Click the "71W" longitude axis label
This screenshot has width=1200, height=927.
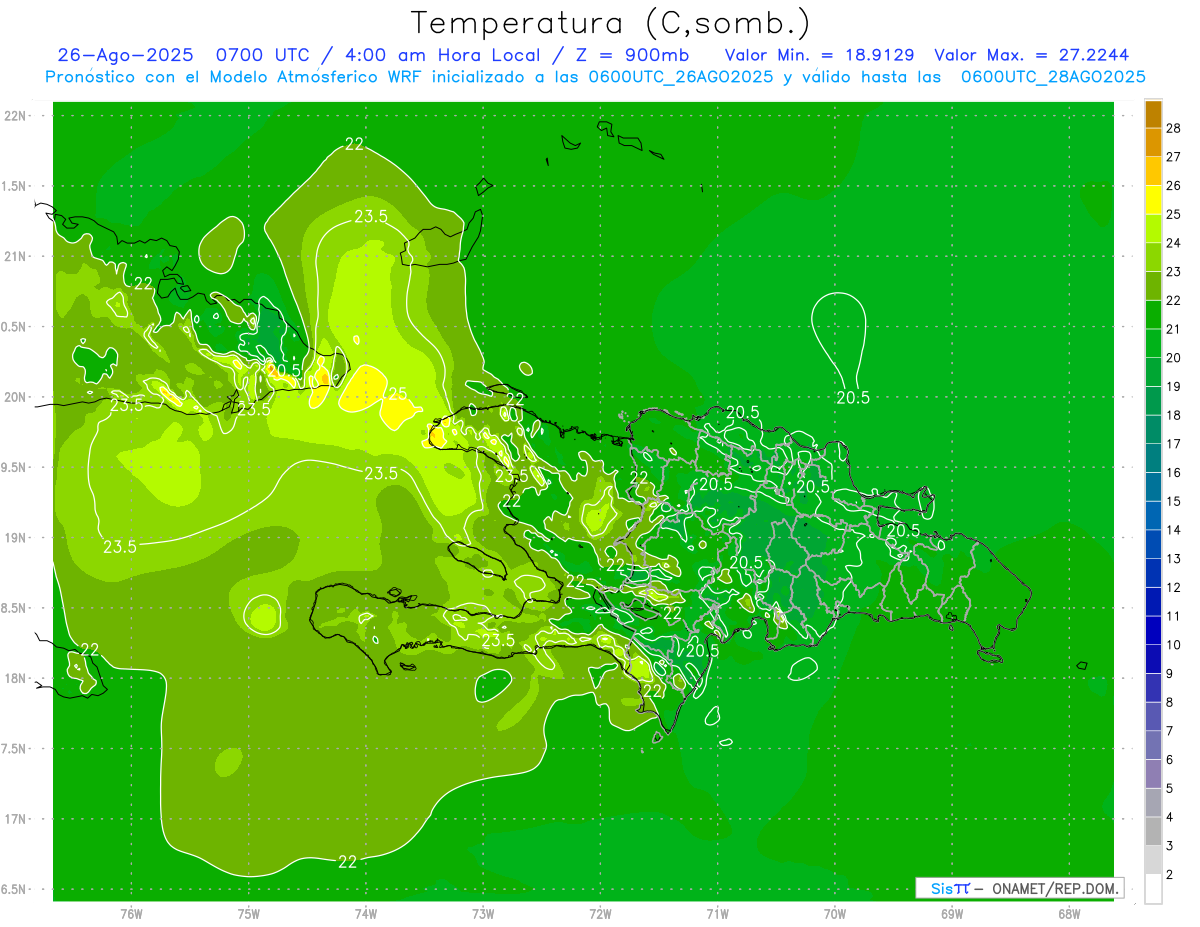[x=717, y=914]
